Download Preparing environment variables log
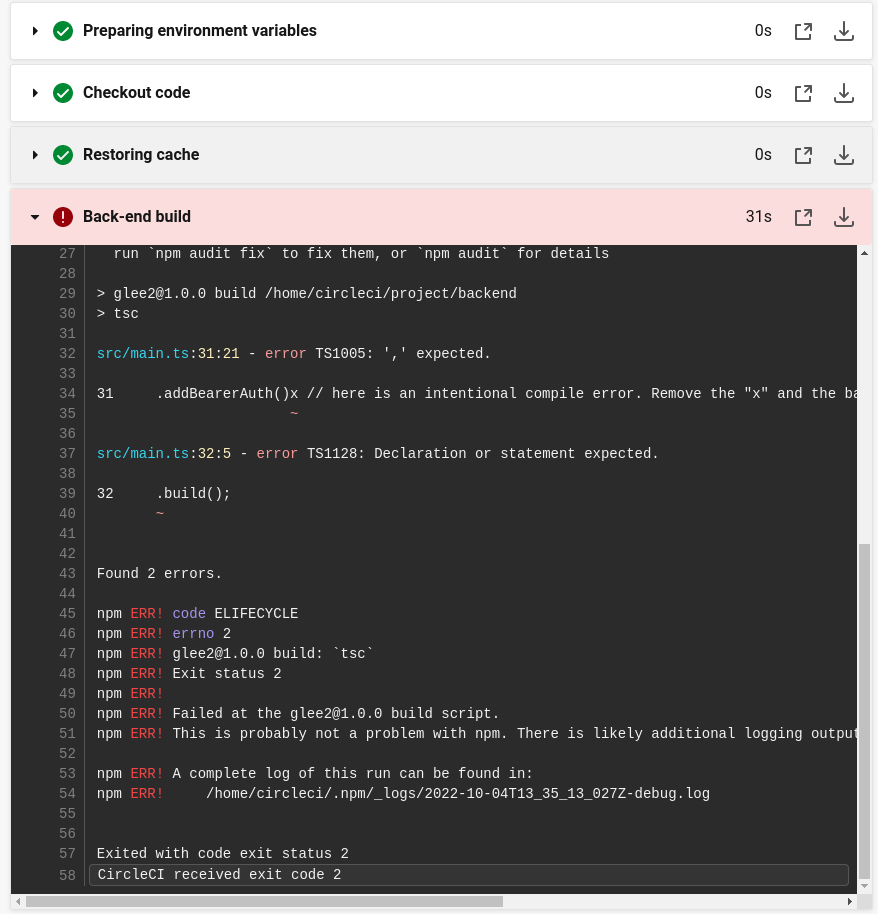The image size is (878, 914). [844, 31]
